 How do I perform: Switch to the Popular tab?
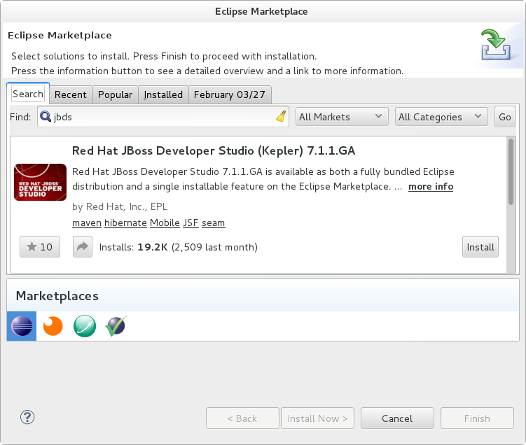(115, 95)
